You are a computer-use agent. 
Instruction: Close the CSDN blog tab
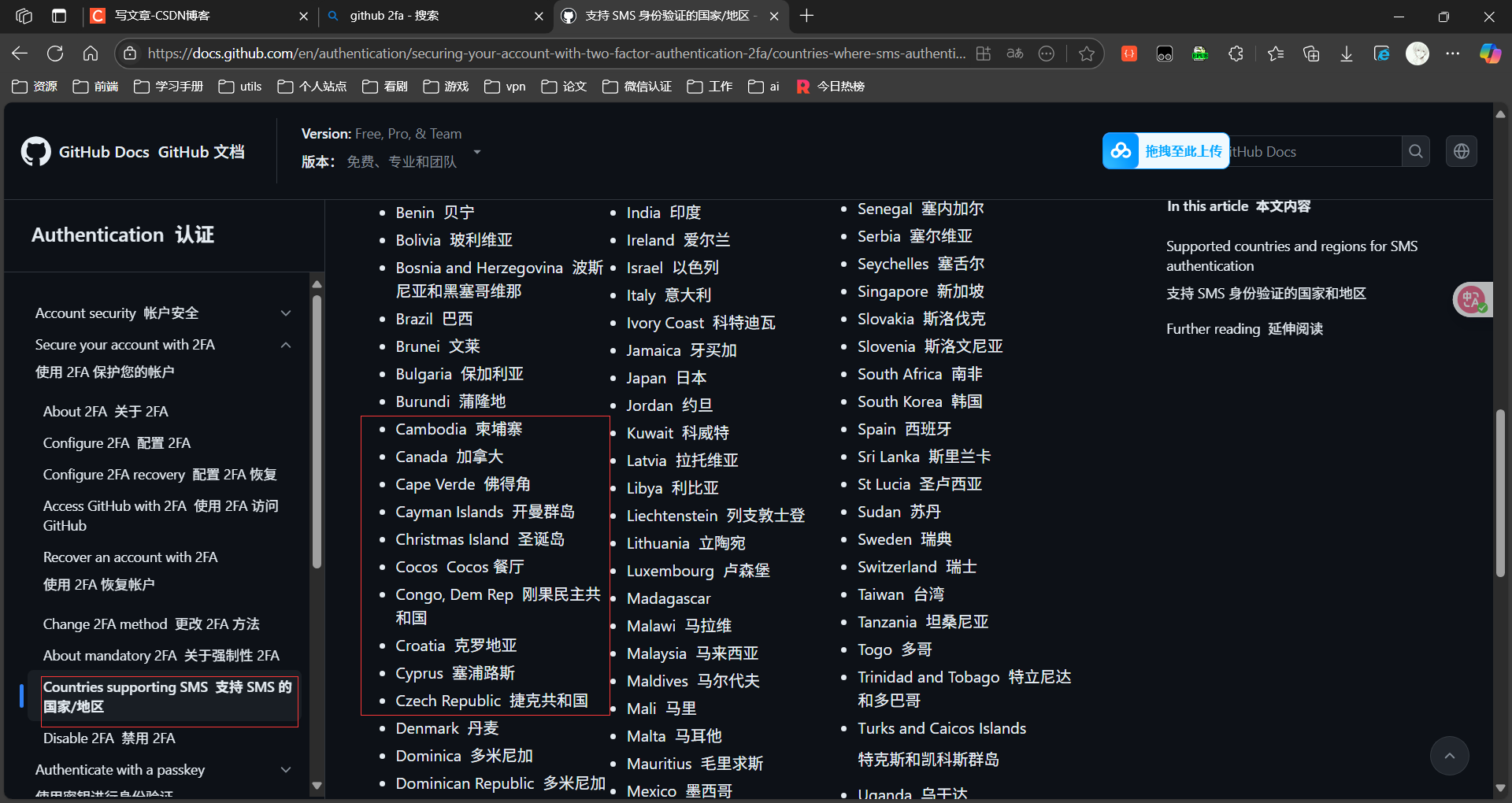303,16
